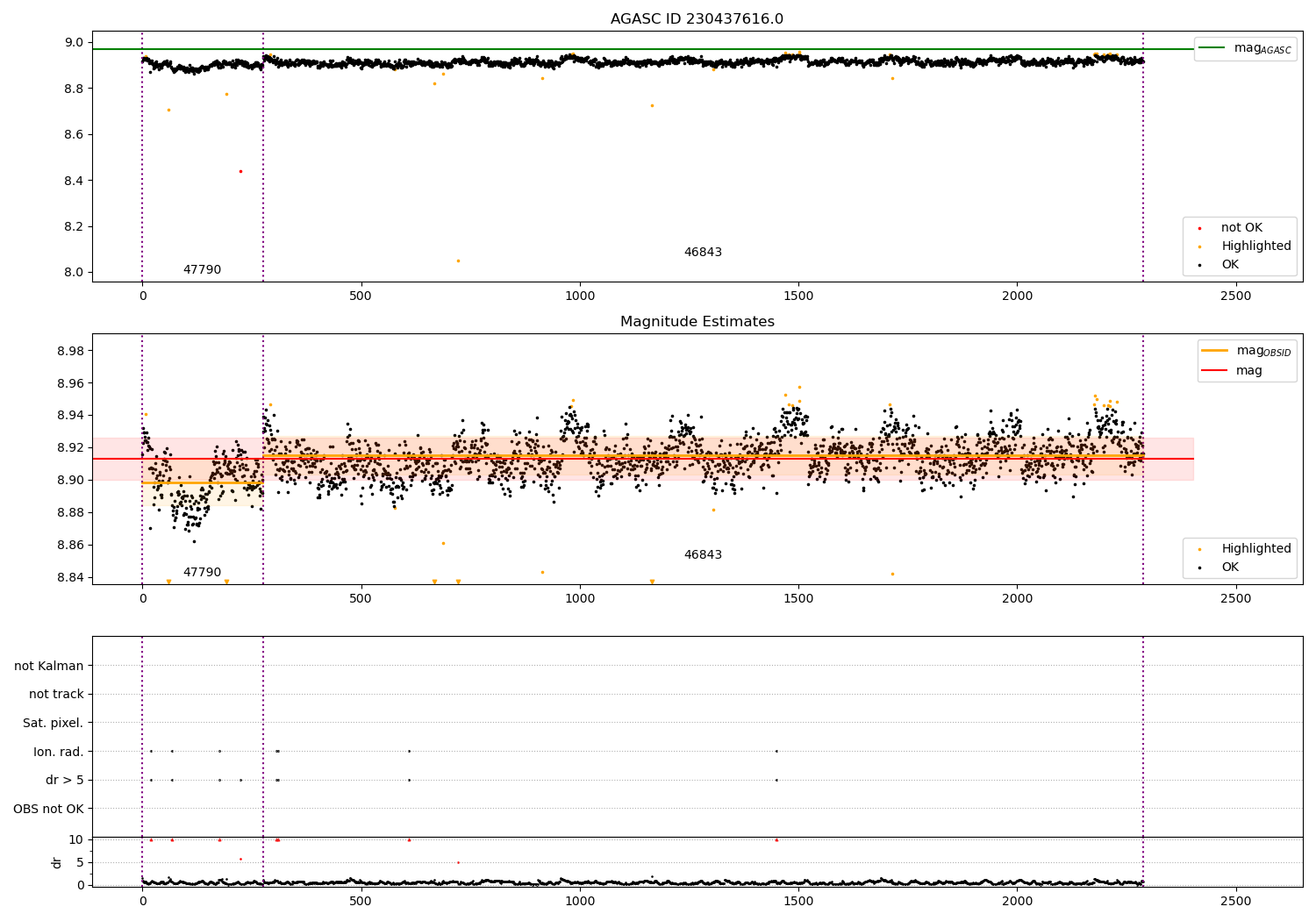Click the 0 x-tick under the bottom plot
The image size is (1316, 921).
click(x=142, y=902)
